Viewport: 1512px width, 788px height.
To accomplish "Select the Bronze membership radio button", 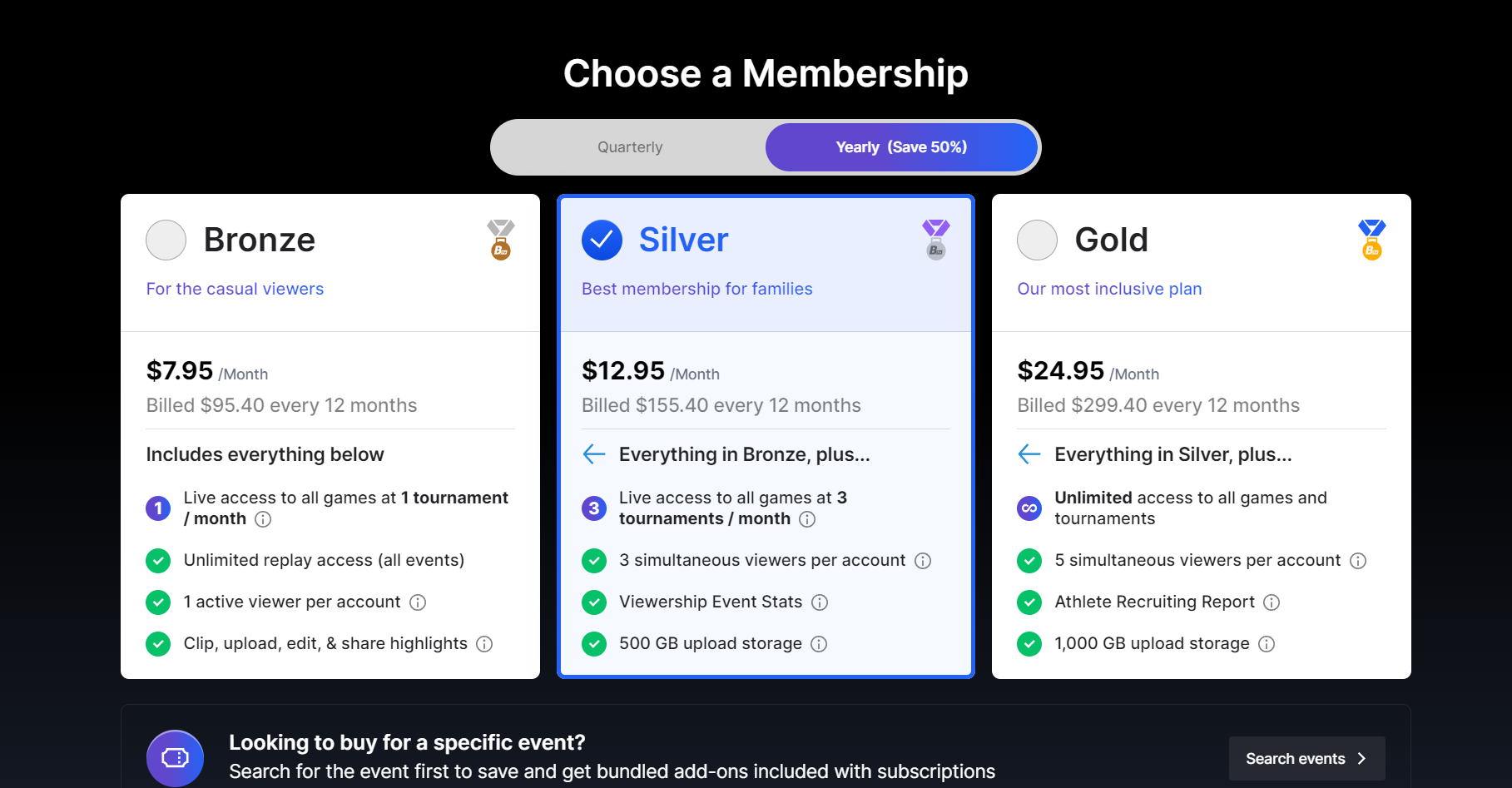I will (166, 240).
